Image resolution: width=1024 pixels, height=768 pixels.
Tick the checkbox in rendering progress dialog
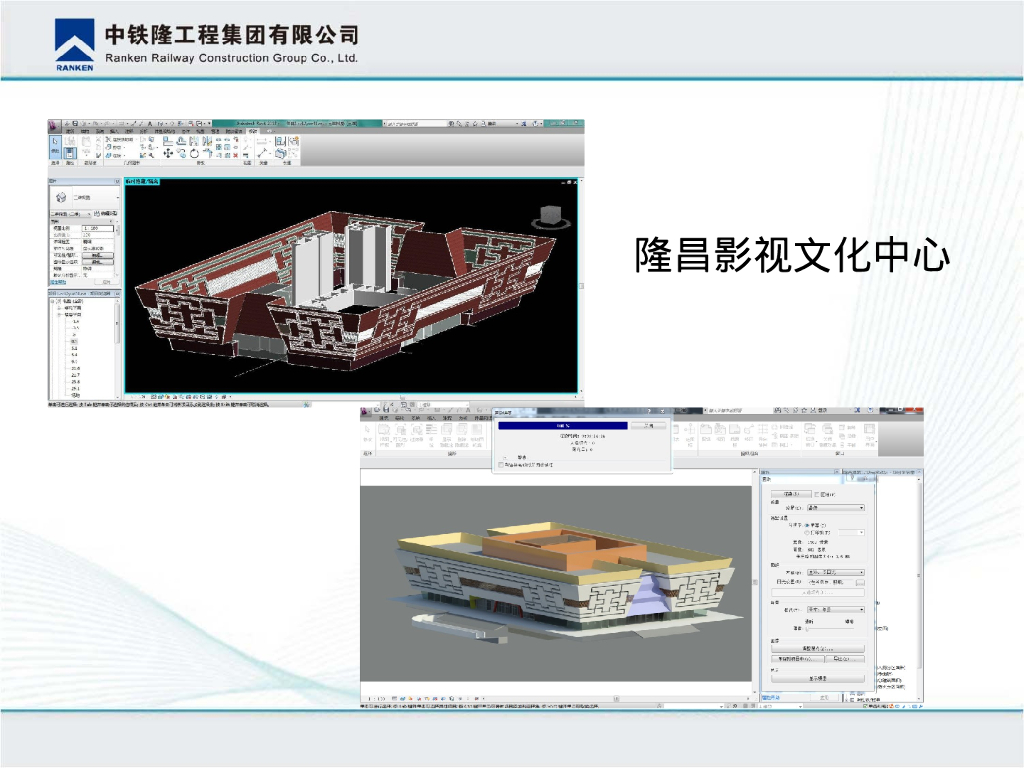500,464
